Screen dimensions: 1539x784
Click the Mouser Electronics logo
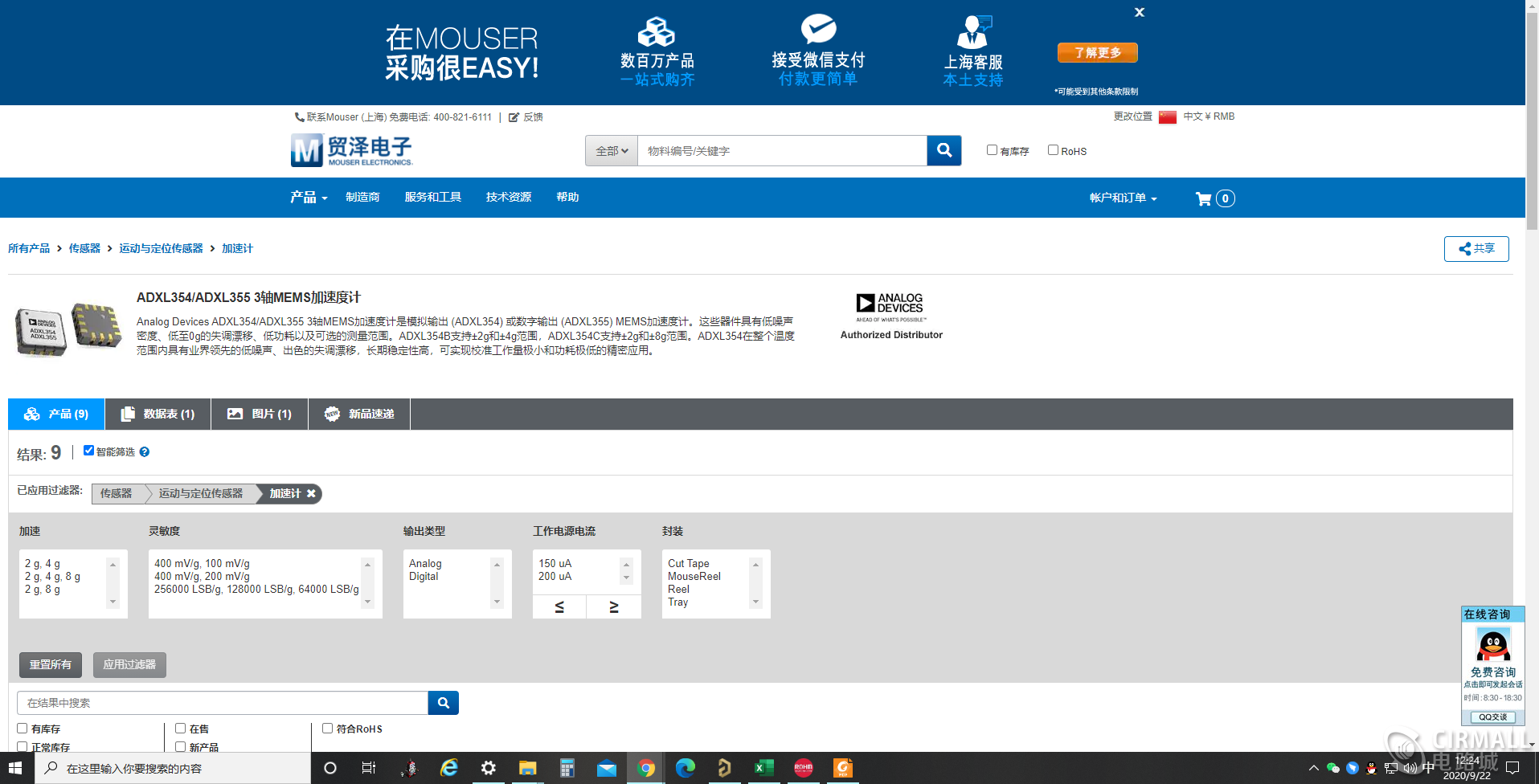(352, 150)
